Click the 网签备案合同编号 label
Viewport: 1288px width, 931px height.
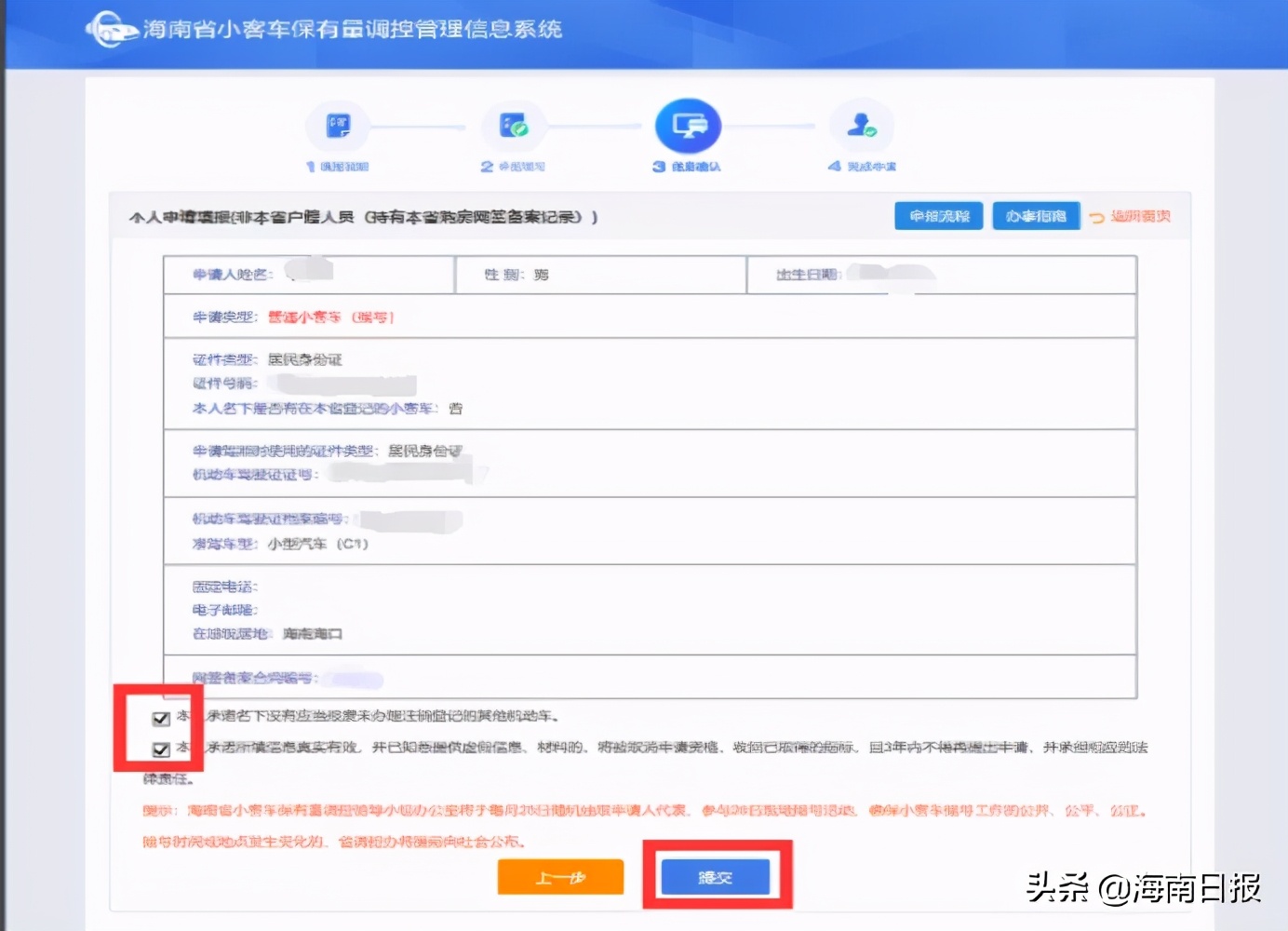click(256, 678)
